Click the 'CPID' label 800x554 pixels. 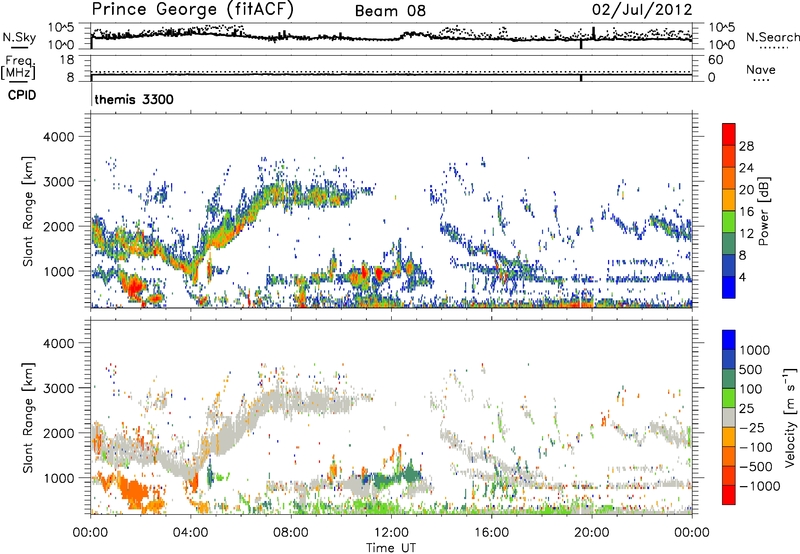tap(22, 95)
